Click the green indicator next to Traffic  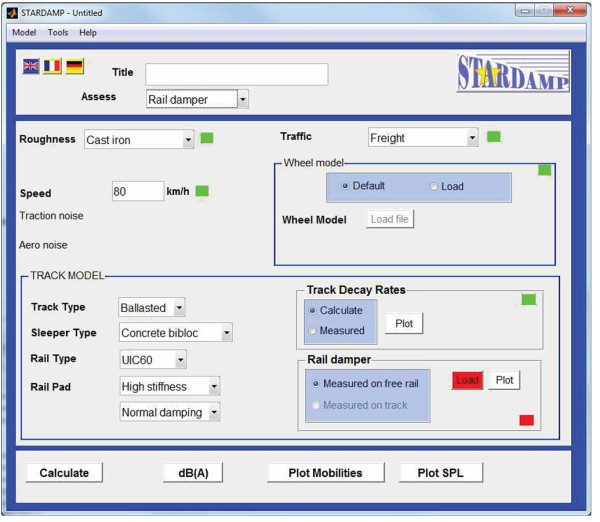point(493,136)
